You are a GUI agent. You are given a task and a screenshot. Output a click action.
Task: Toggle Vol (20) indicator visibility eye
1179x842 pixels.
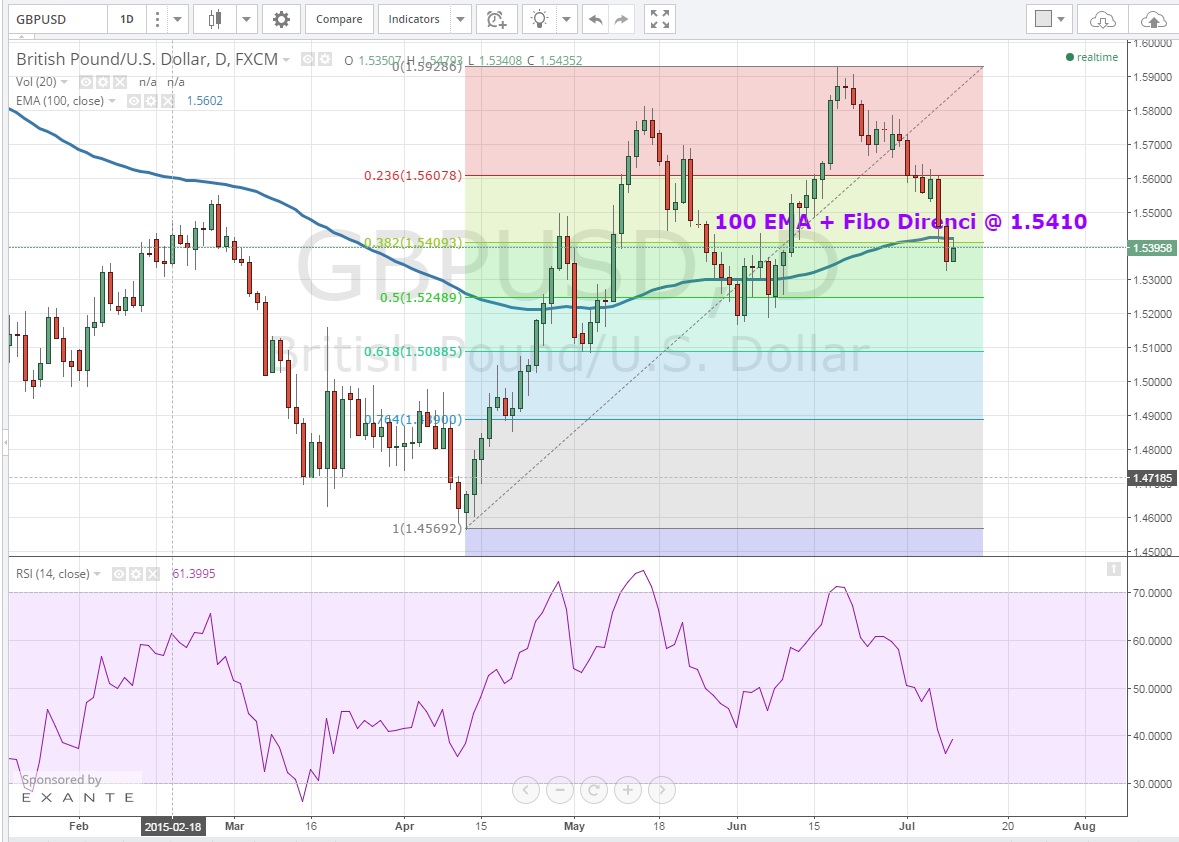pyautogui.click(x=86, y=82)
